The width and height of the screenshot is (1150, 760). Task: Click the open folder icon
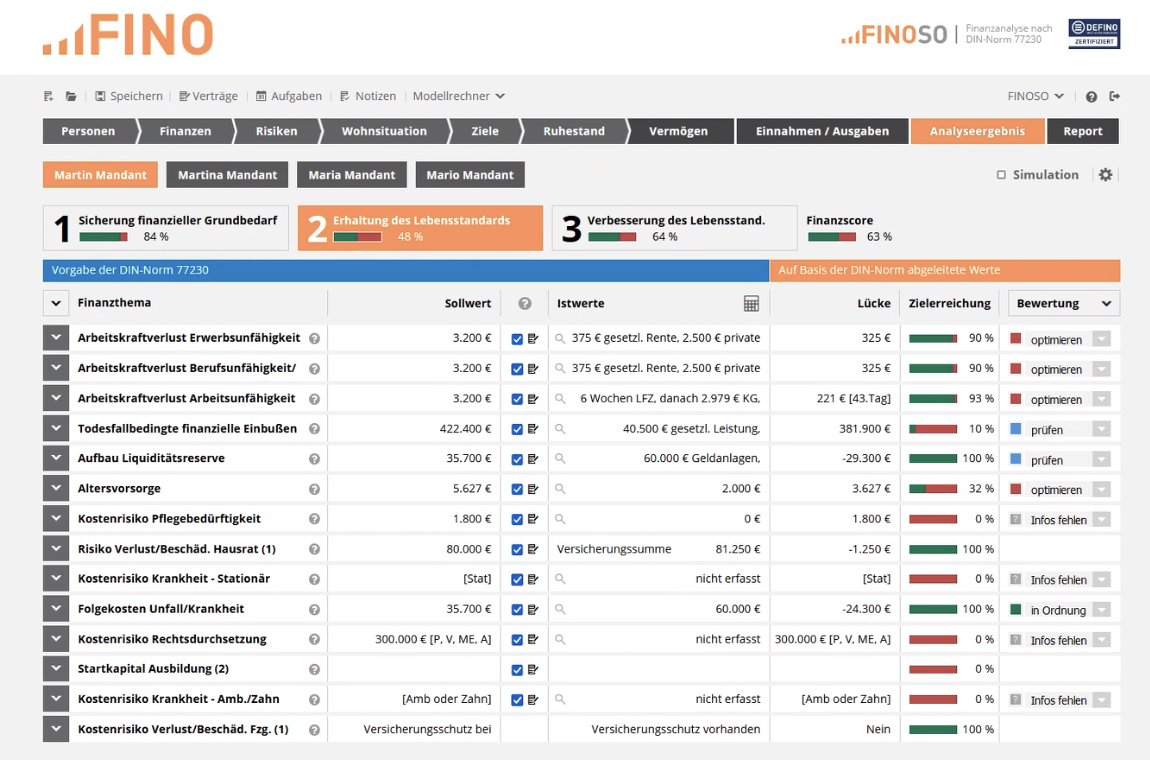71,96
